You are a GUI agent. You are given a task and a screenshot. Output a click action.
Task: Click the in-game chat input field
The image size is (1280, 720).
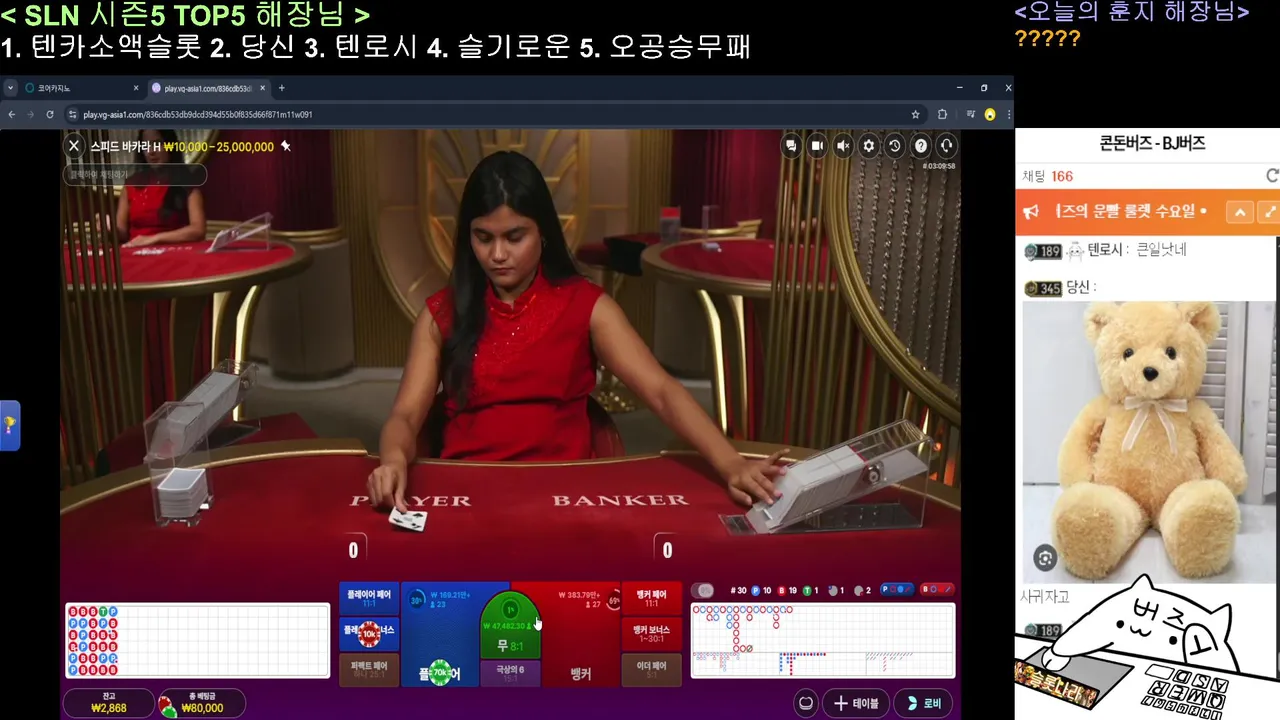click(x=136, y=174)
